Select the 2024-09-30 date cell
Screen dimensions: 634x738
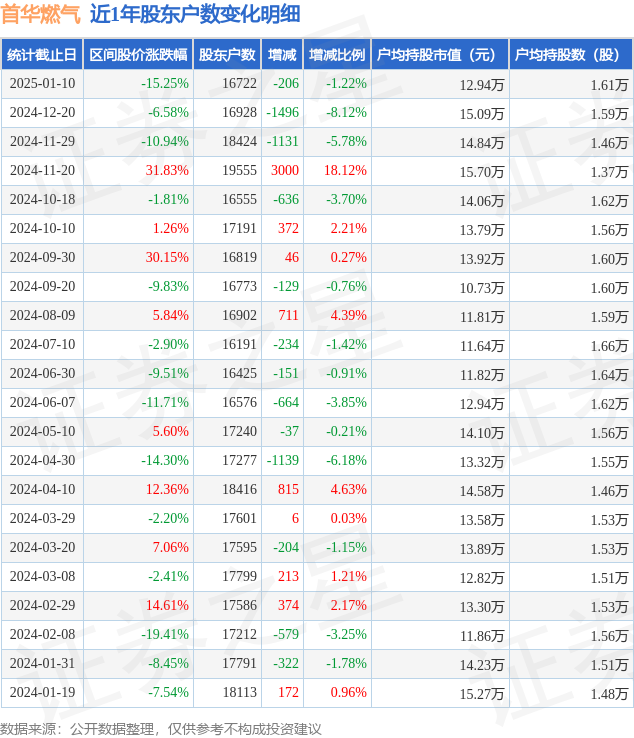pos(43,258)
